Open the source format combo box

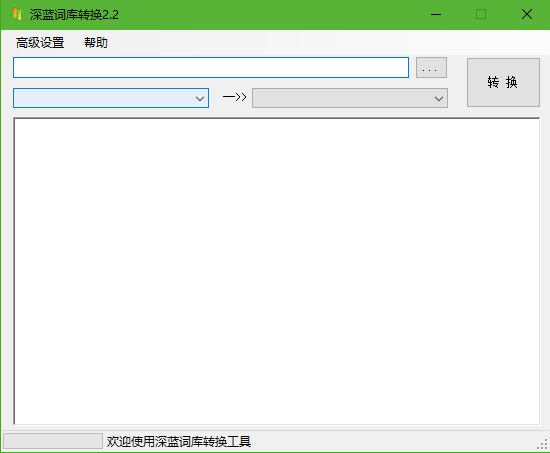[111, 98]
